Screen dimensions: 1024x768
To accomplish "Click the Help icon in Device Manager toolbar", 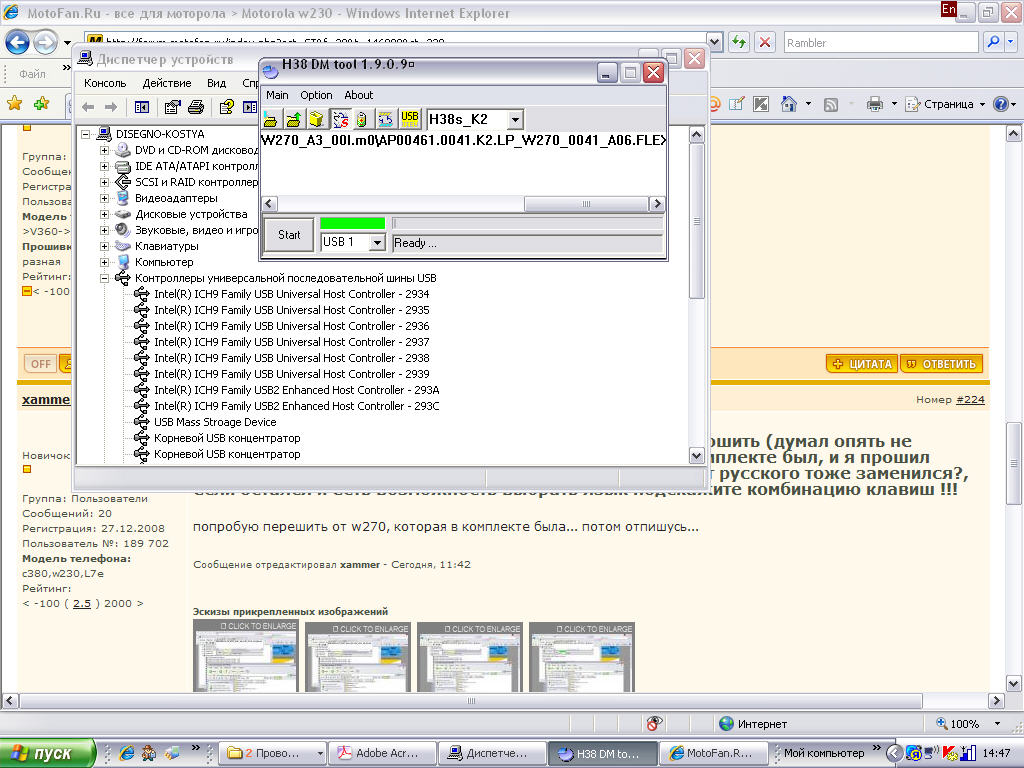I will (227, 107).
